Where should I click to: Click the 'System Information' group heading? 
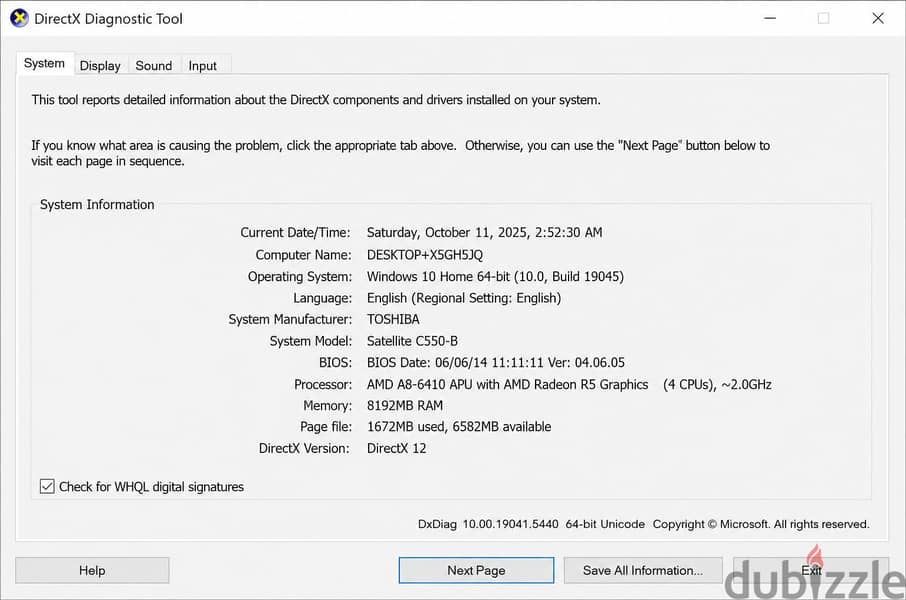tap(97, 205)
